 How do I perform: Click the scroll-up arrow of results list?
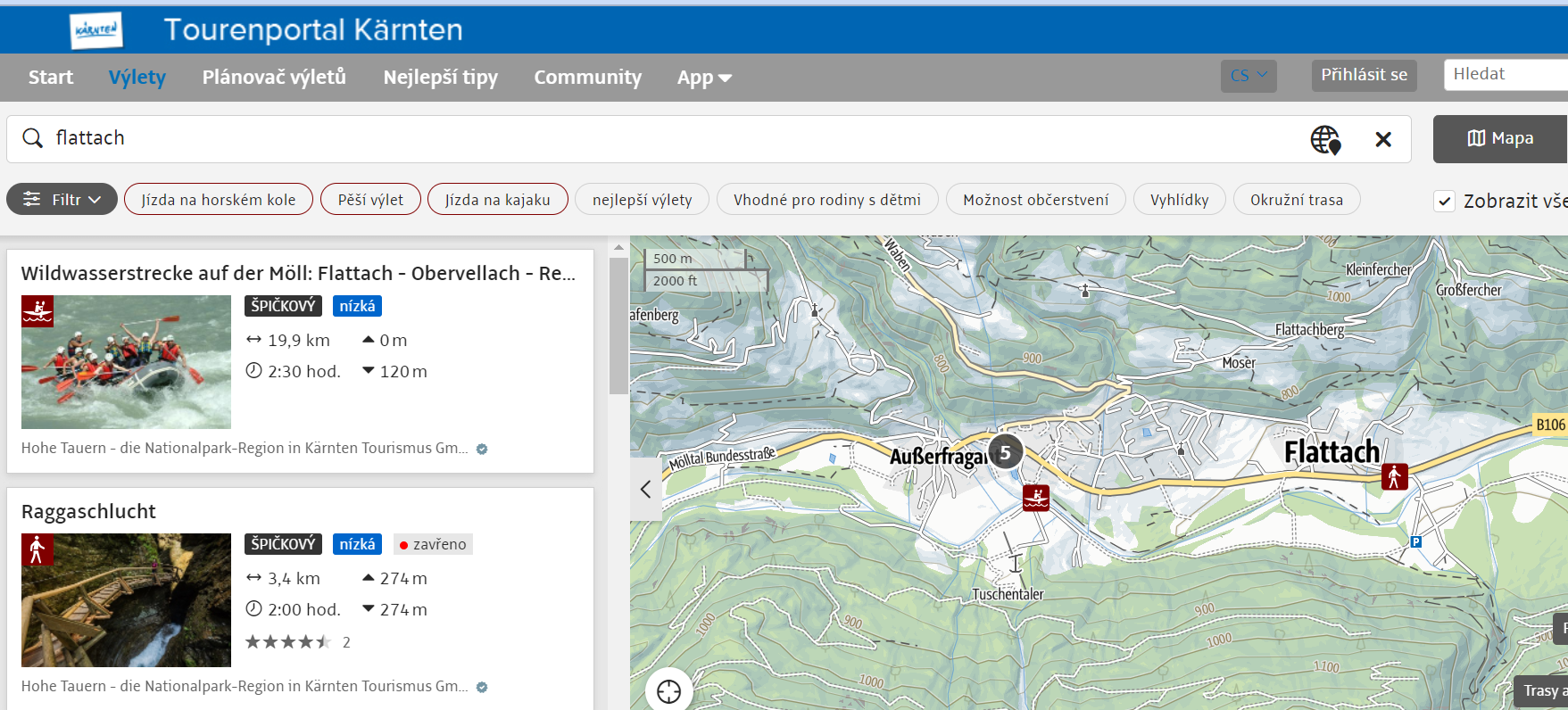[x=618, y=247]
